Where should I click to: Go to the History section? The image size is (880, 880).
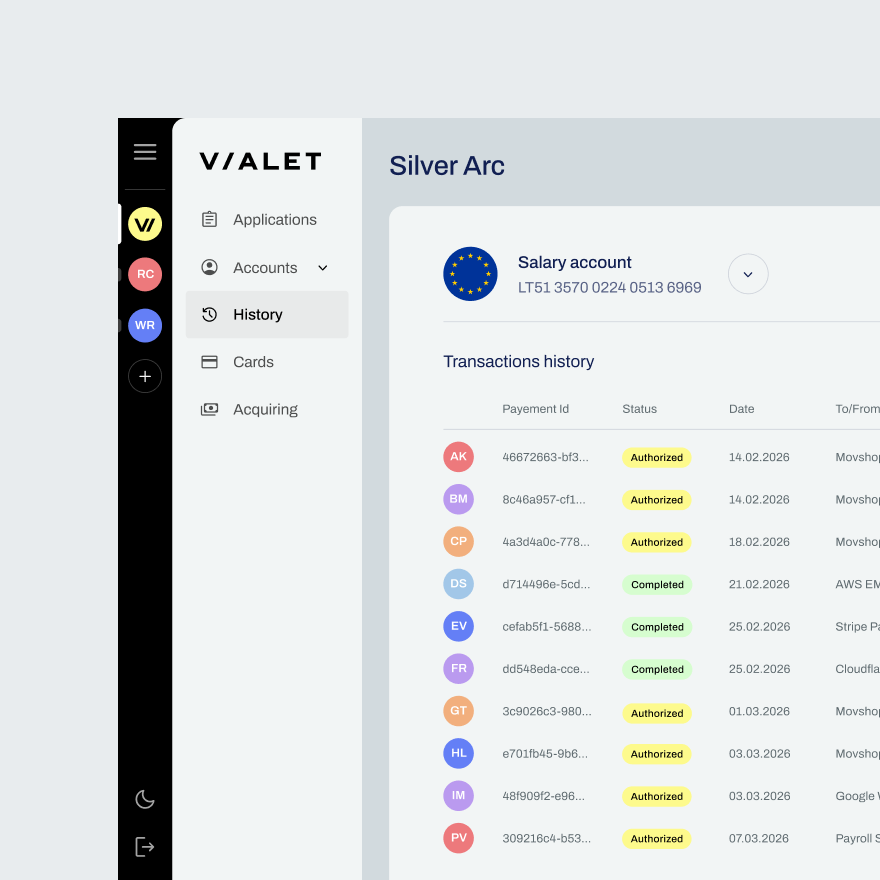coord(258,314)
